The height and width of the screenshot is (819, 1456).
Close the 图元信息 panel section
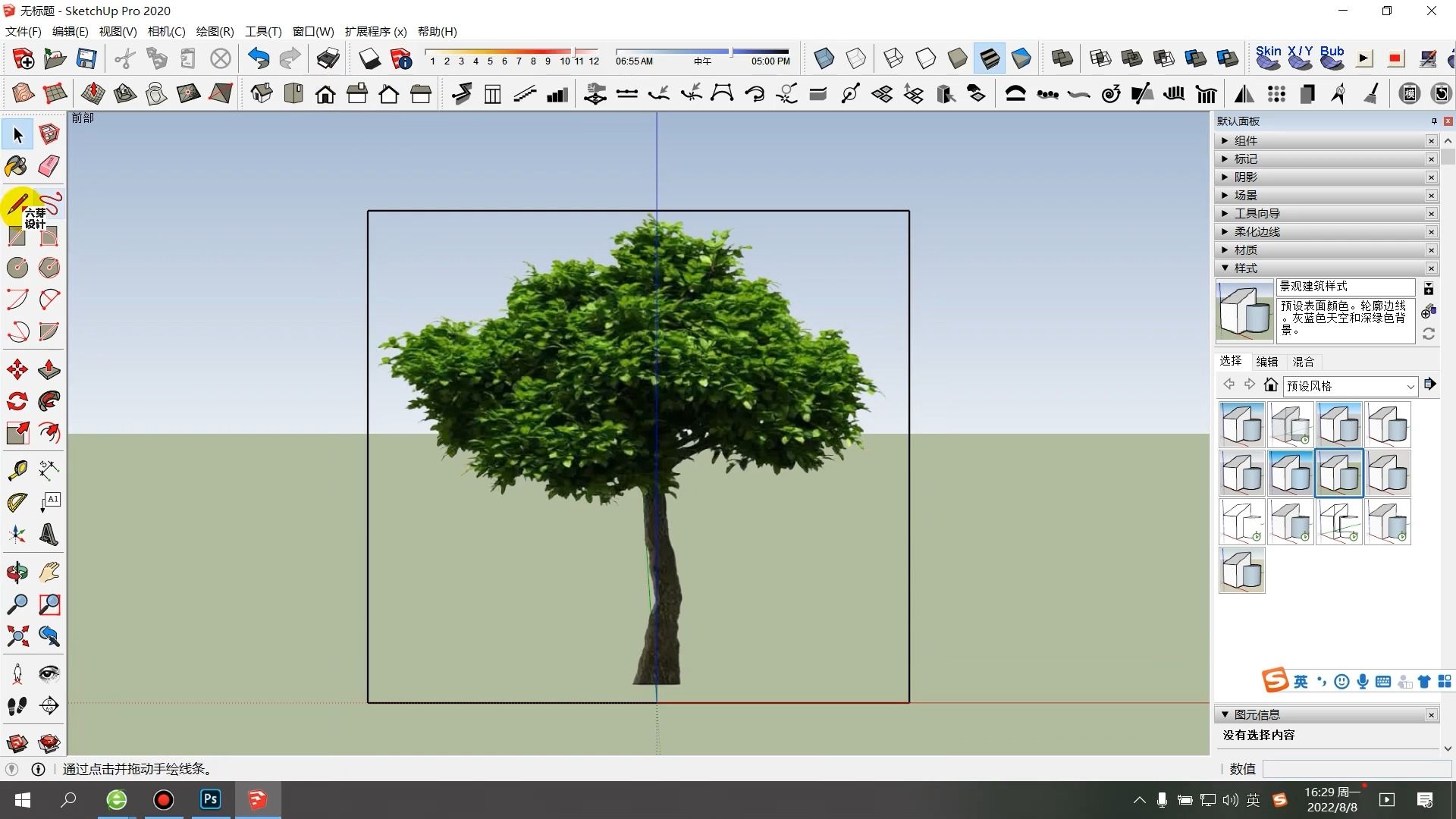click(x=1431, y=715)
